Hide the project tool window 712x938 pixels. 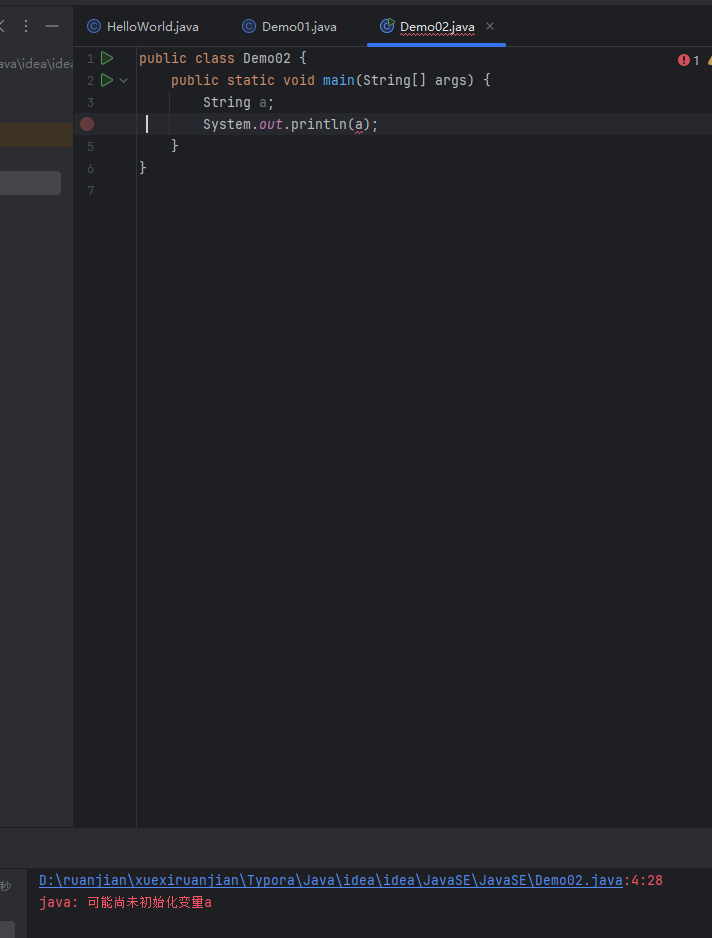52,26
